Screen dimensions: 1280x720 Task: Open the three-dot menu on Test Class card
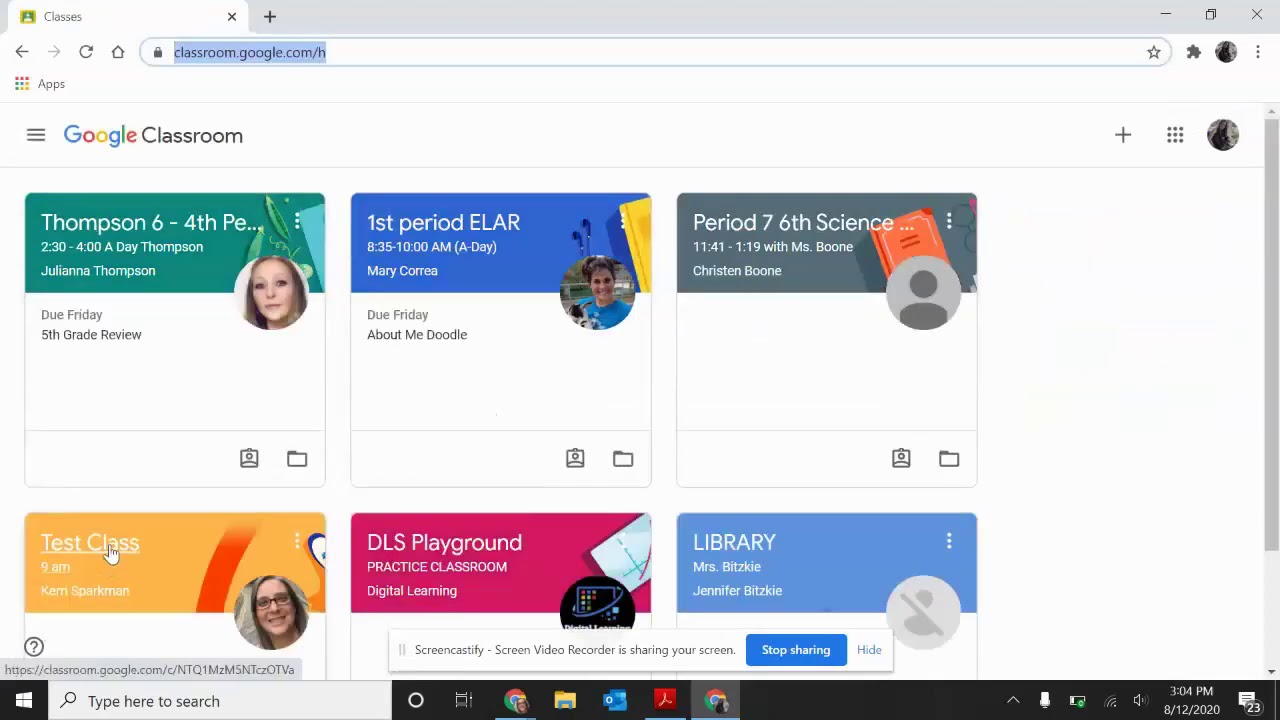[x=297, y=542]
